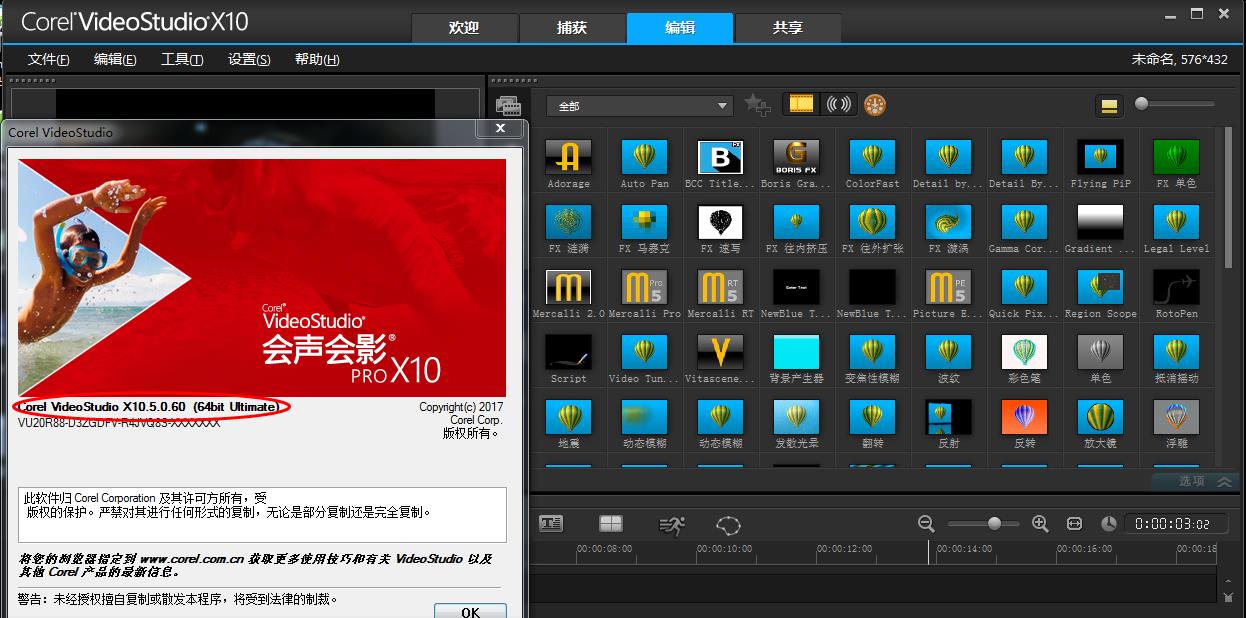
Task: Pick the Boris Graffiti filter
Action: [796, 157]
